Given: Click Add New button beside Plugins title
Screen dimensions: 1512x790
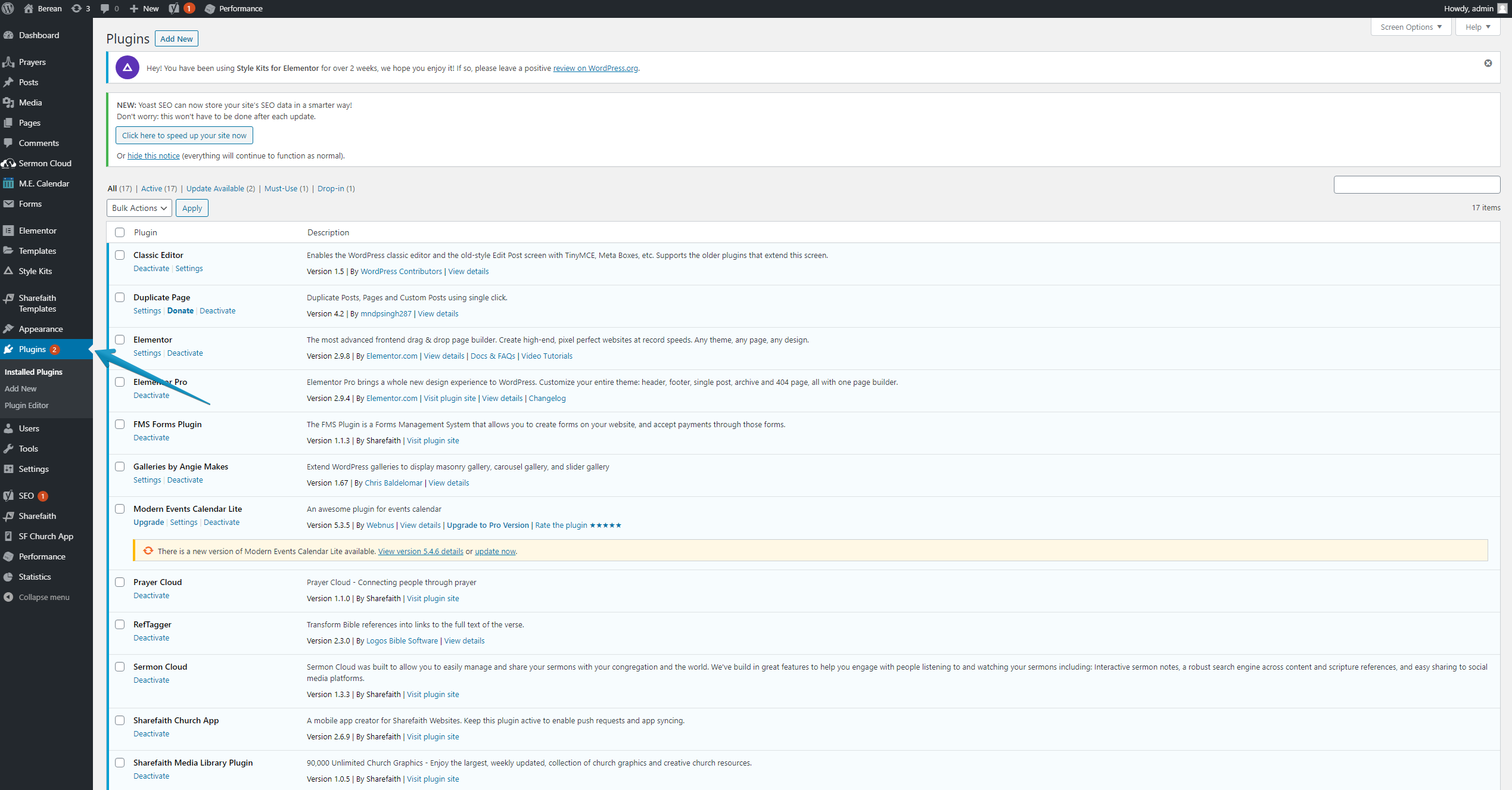Looking at the screenshot, I should [176, 39].
